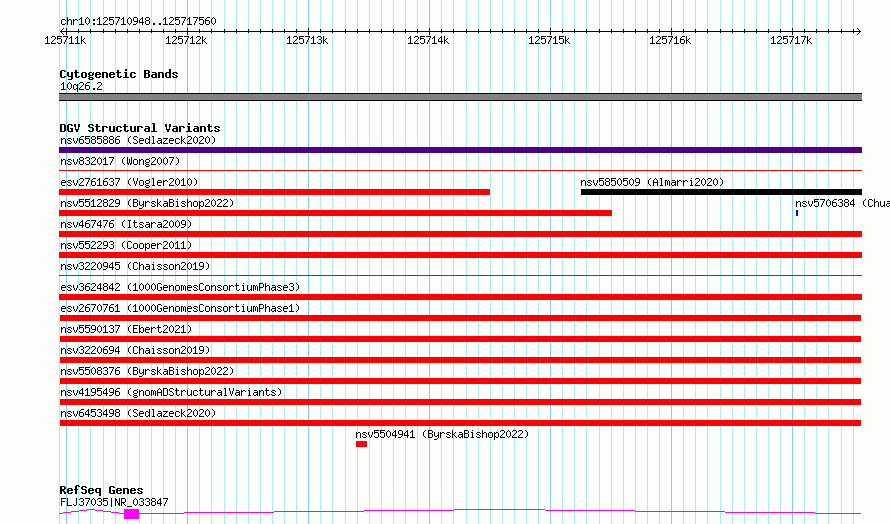890x524 pixels.
Task: Click the black nsv5850509 variant bar
Action: (x=721, y=192)
